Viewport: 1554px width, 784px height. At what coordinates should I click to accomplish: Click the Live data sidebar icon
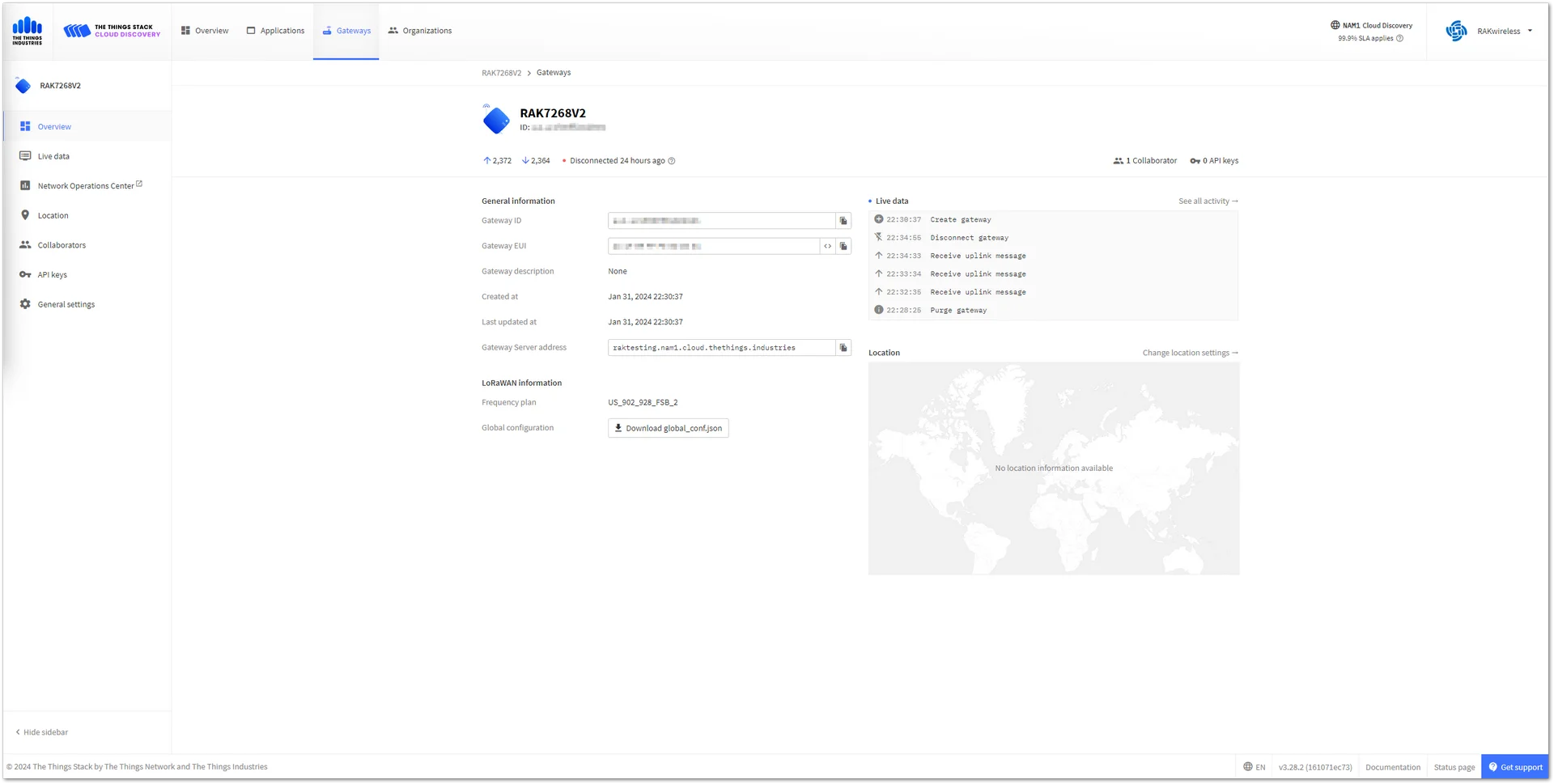pyautogui.click(x=25, y=156)
